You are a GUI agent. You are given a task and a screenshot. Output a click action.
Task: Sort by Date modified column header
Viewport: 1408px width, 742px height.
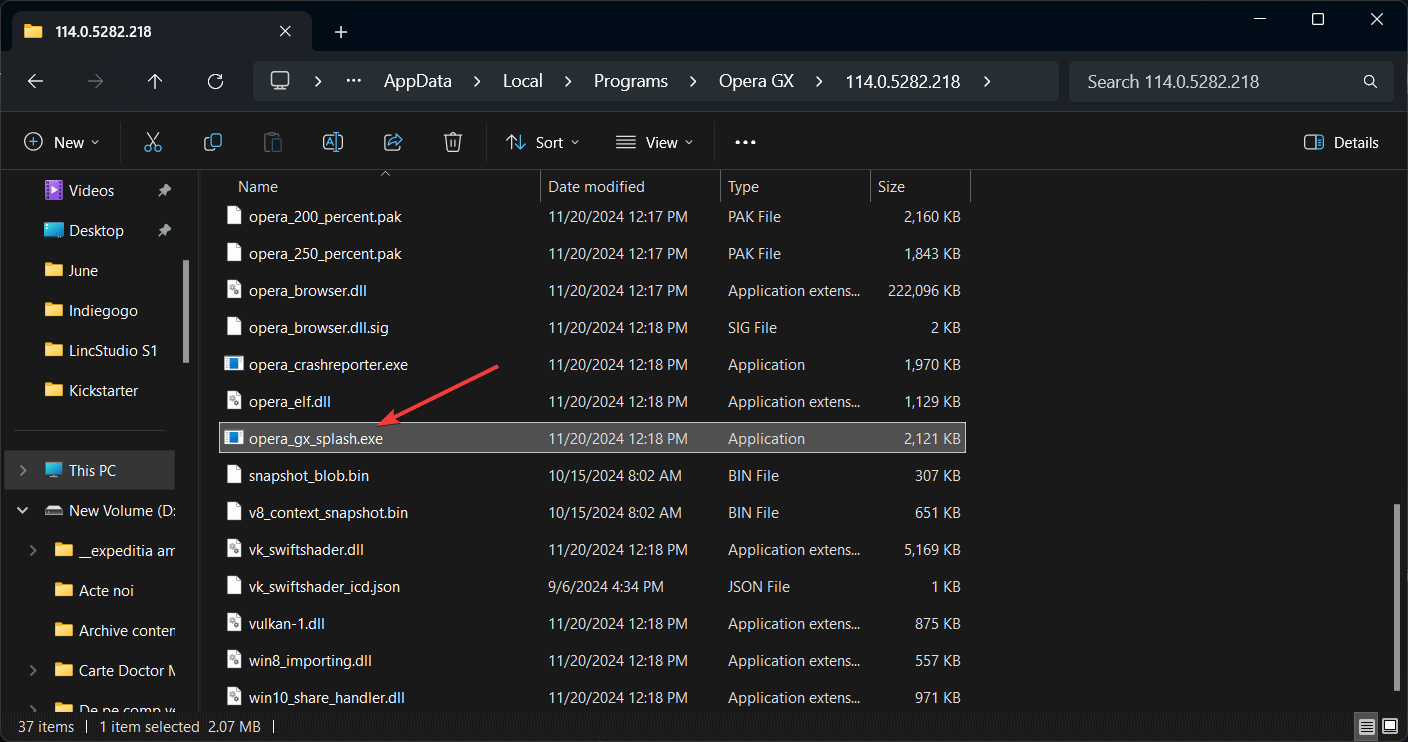point(596,187)
